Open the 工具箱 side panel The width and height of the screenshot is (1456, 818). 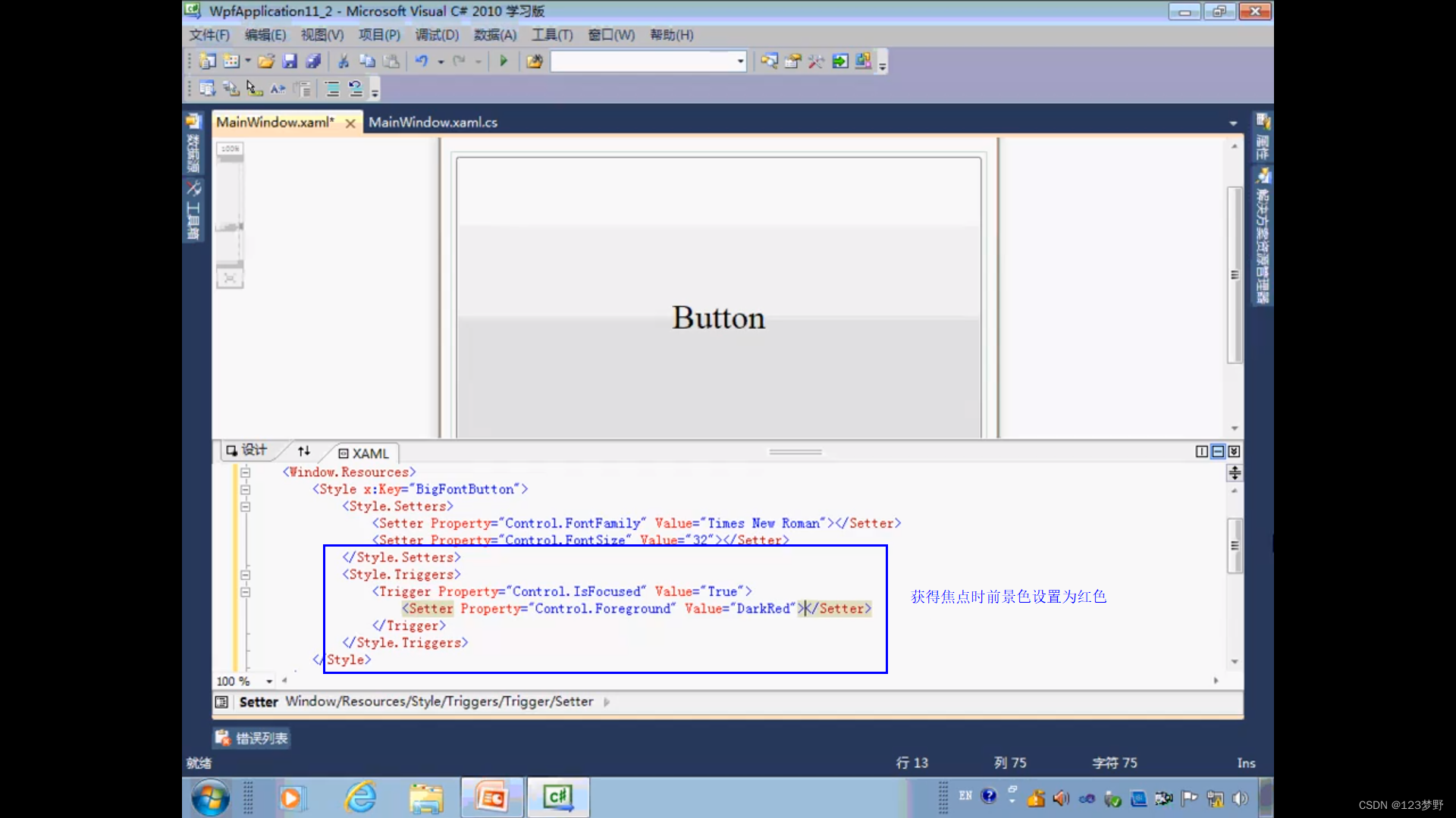coord(193,211)
